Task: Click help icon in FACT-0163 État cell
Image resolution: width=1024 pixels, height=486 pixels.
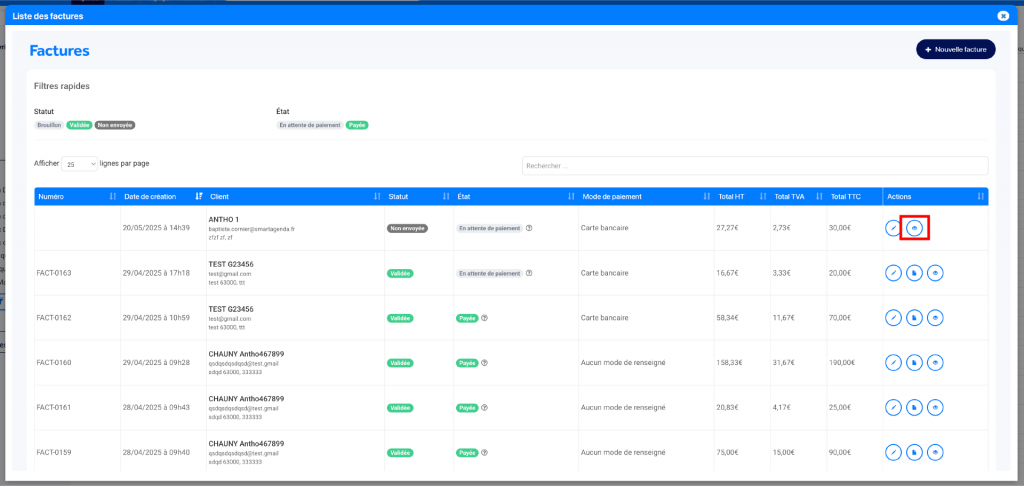Action: tap(529, 273)
